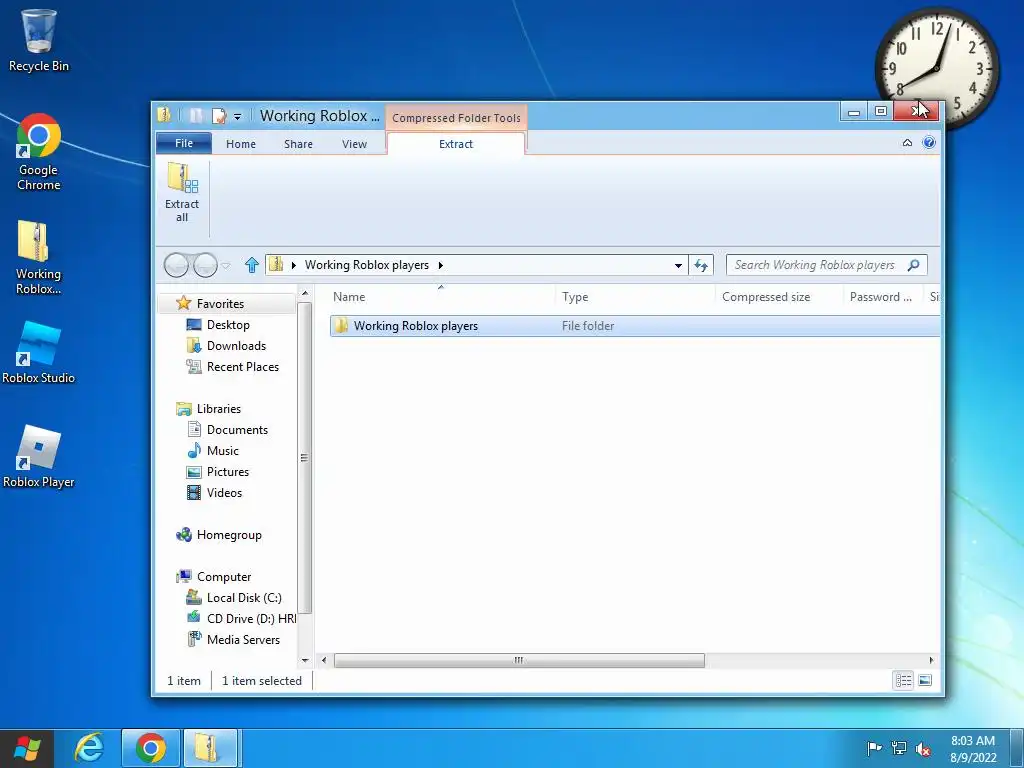
Task: Sort by the Type column header
Action: pos(635,296)
